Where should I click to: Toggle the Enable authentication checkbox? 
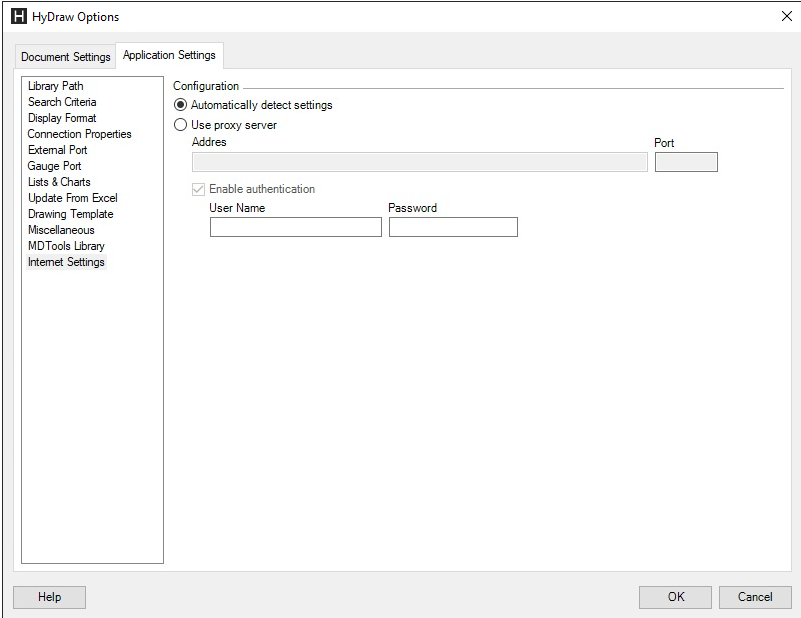tap(196, 189)
